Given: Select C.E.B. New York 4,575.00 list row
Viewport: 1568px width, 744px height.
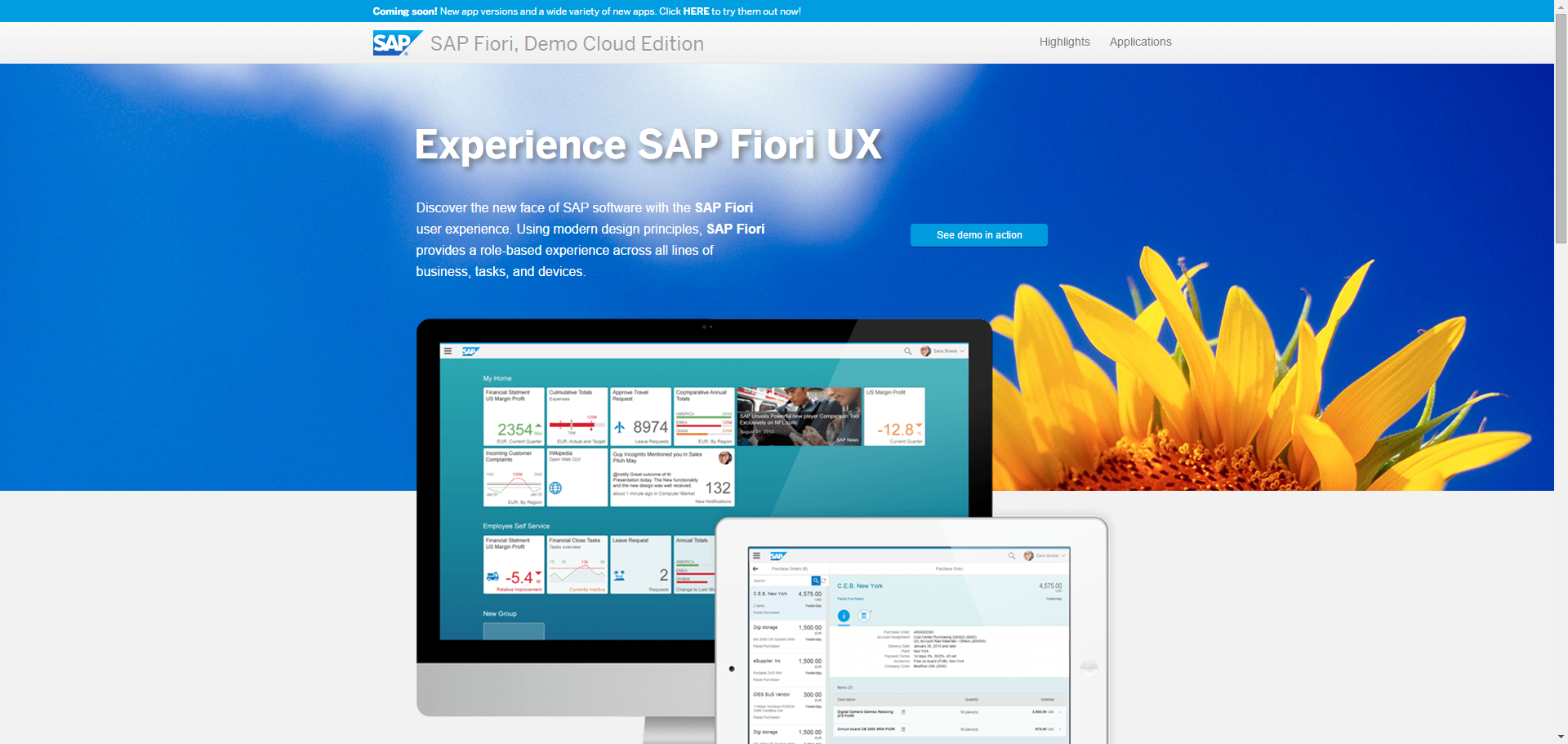Looking at the screenshot, I should (x=787, y=603).
